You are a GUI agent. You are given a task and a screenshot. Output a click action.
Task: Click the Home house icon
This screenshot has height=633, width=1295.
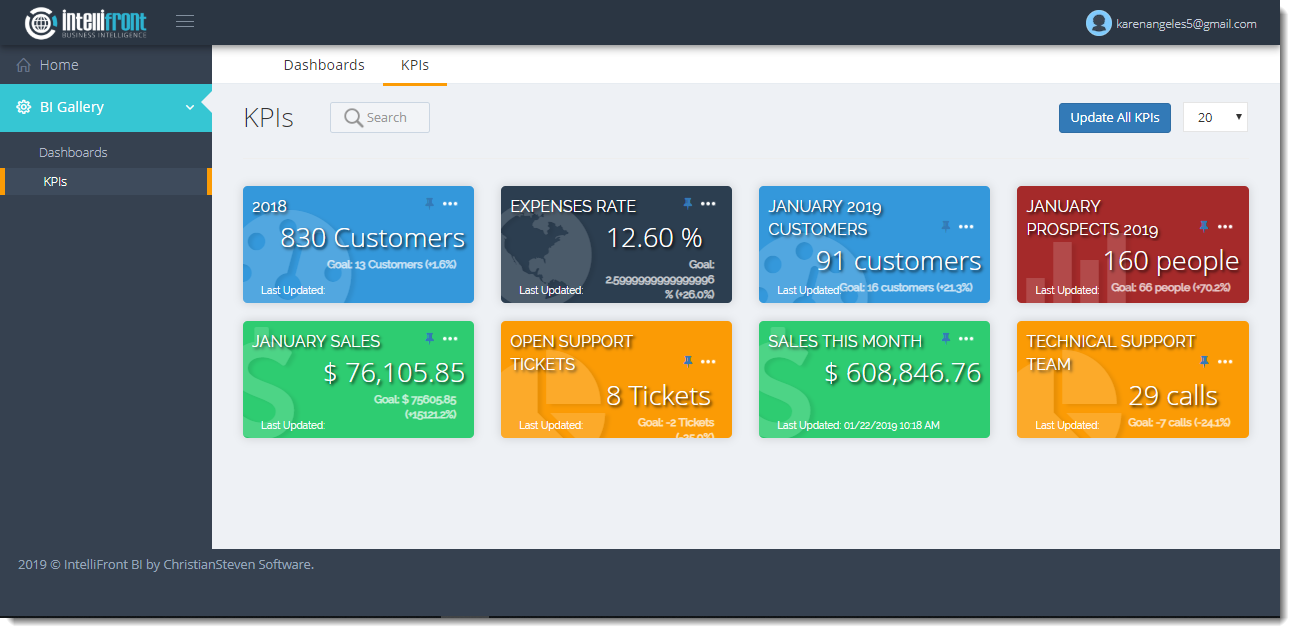(x=24, y=65)
